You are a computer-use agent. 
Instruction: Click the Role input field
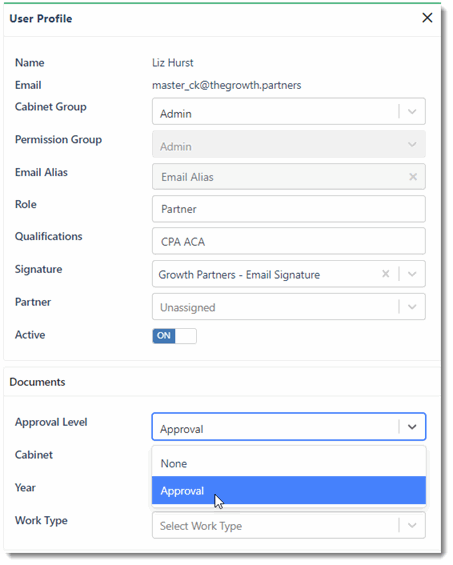[289, 209]
